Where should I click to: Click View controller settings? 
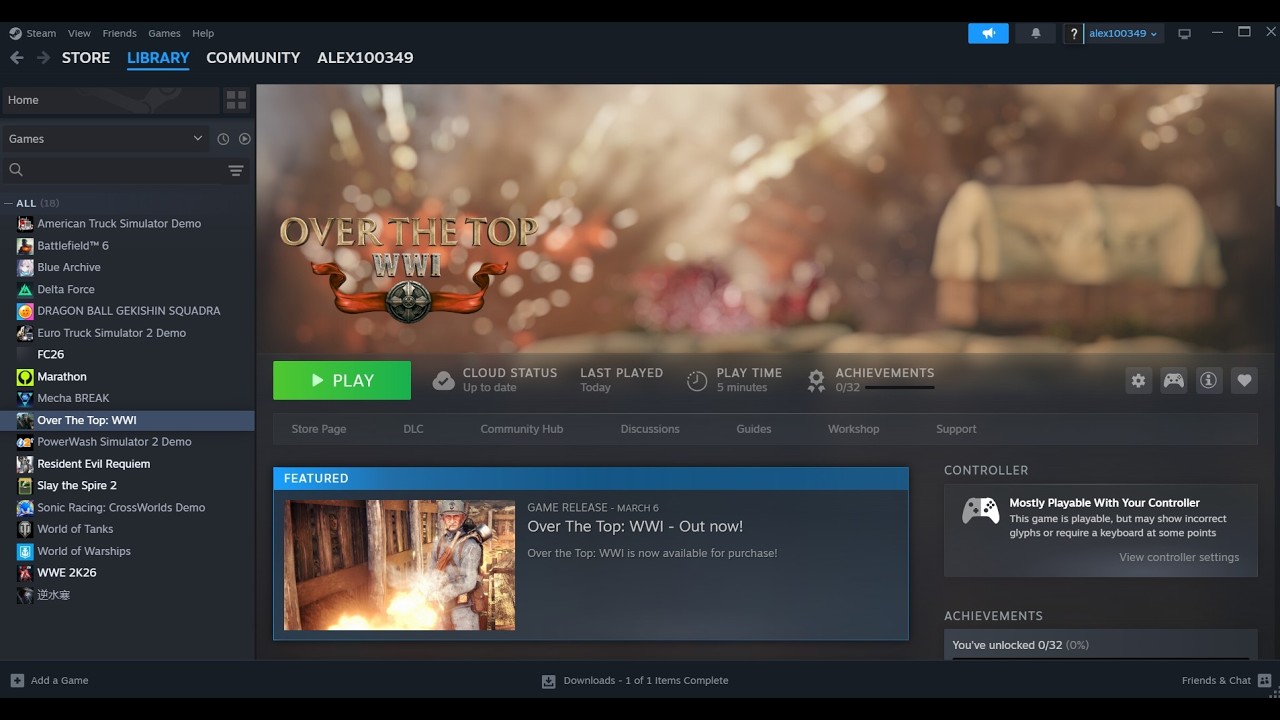pyautogui.click(x=1179, y=557)
